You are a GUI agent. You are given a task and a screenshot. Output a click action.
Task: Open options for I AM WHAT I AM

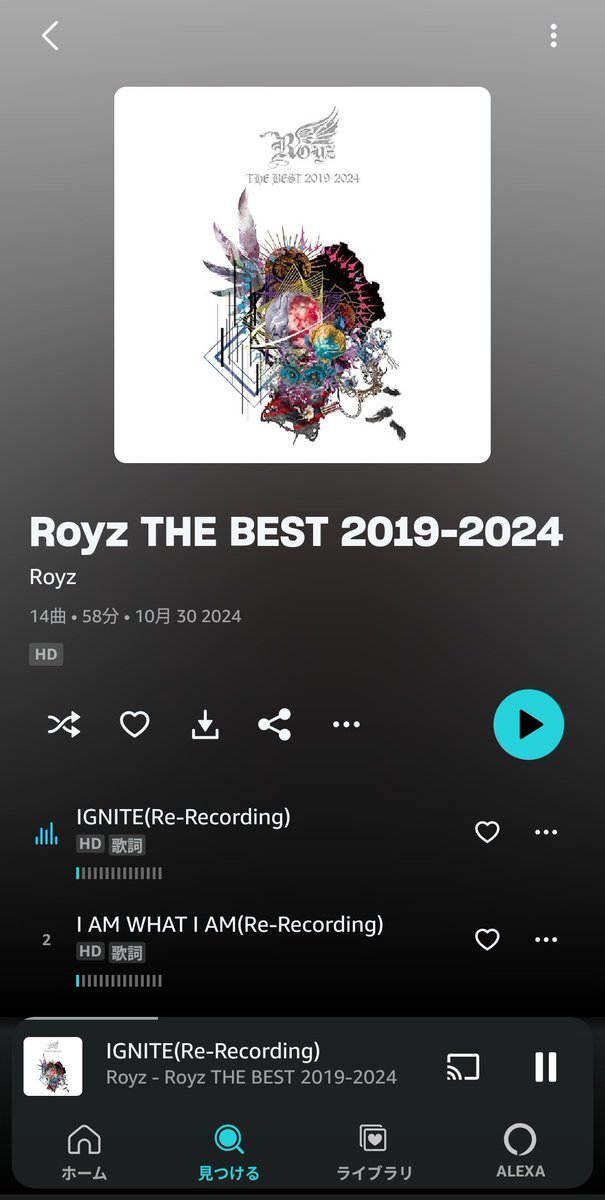(x=546, y=939)
